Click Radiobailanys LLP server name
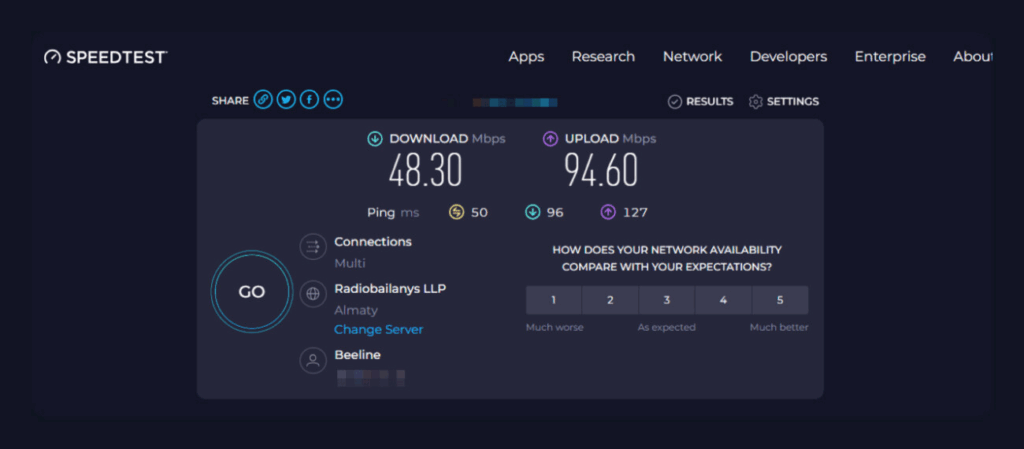The image size is (1024, 449). point(391,288)
